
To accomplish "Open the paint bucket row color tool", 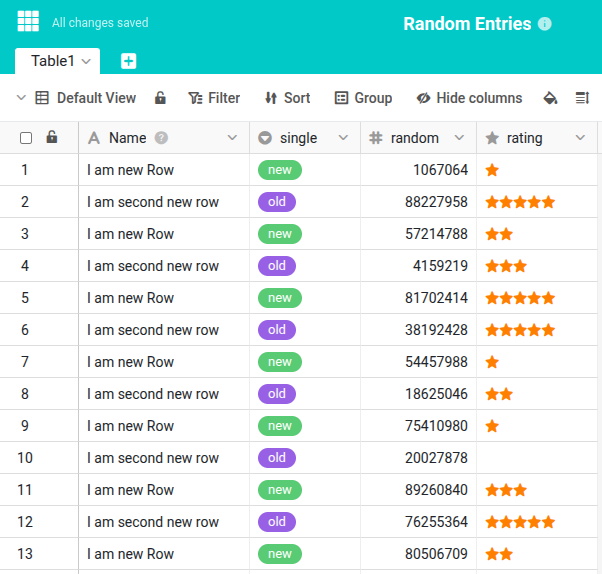I will (x=549, y=98).
